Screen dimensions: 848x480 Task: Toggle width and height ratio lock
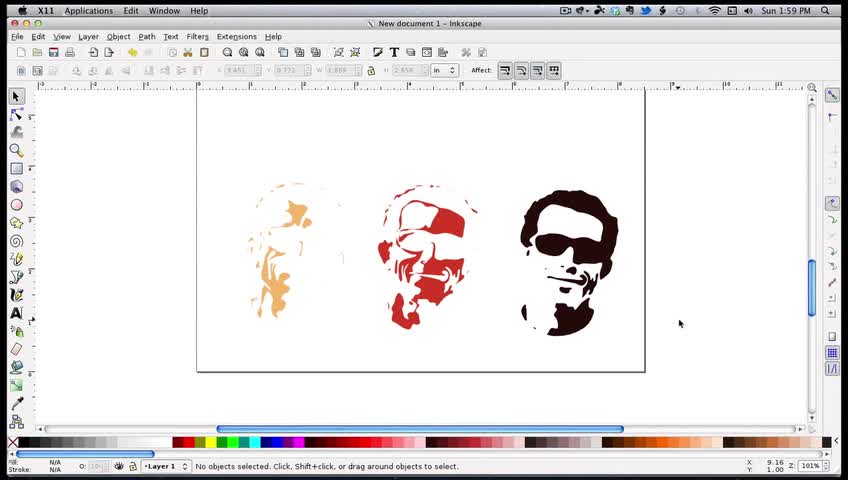coord(371,70)
